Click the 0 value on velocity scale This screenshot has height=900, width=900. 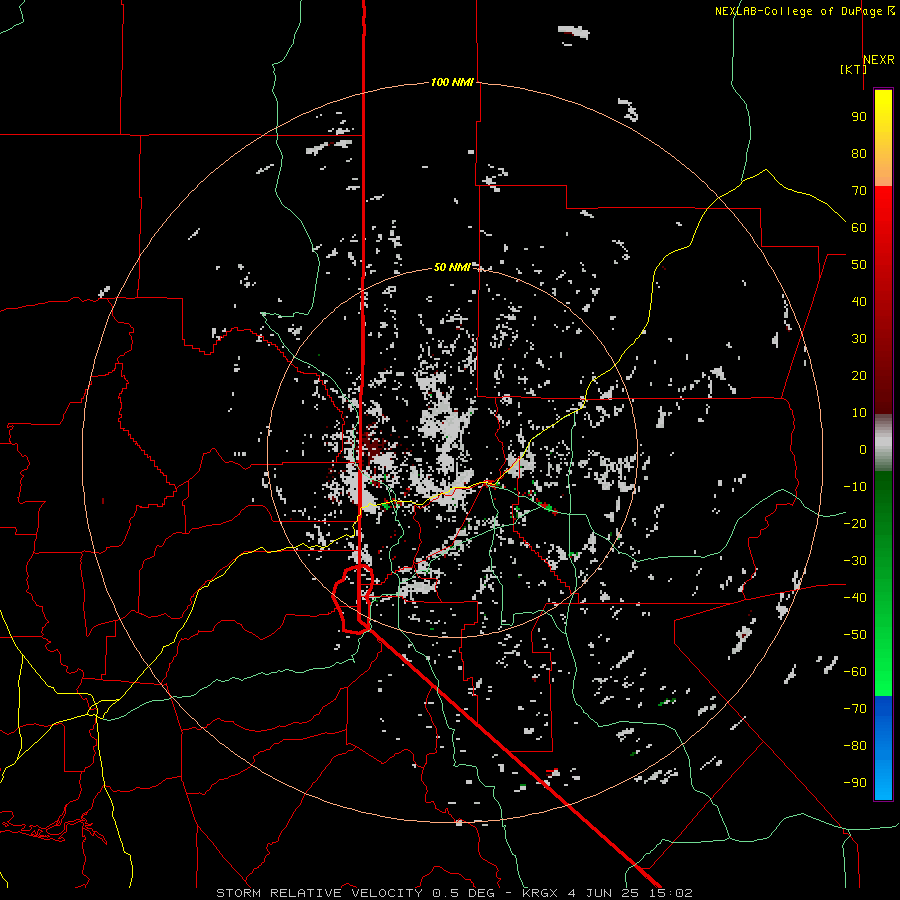[x=863, y=449]
